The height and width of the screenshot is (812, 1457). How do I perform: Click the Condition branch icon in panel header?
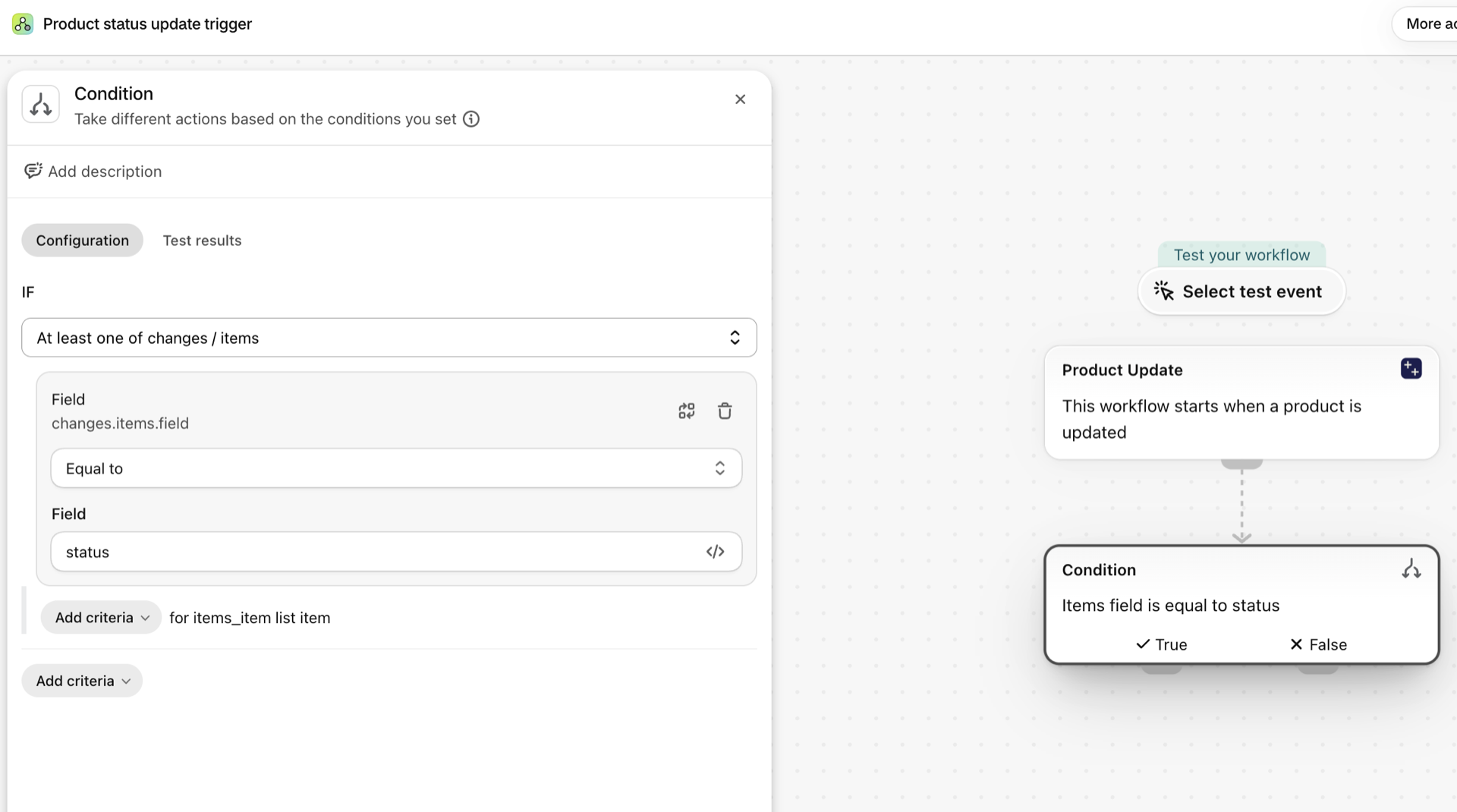click(x=41, y=105)
